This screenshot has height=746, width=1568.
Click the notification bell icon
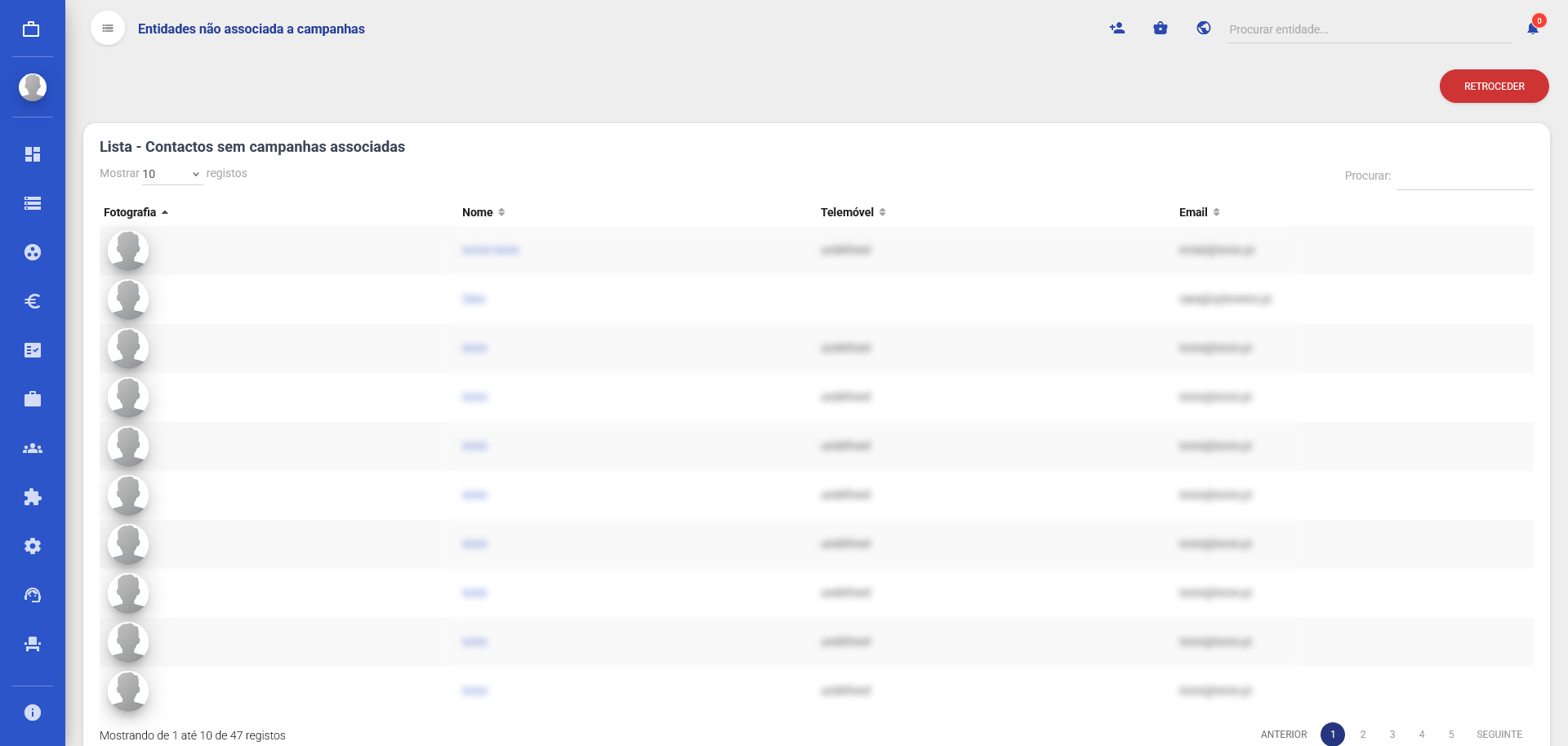tap(1533, 29)
